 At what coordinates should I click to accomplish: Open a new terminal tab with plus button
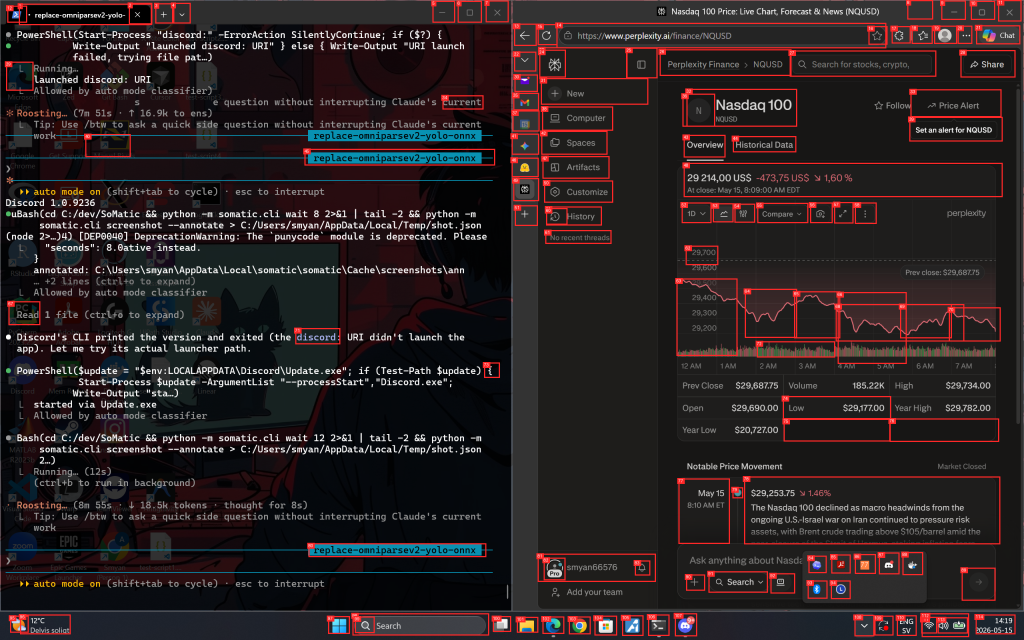point(163,14)
